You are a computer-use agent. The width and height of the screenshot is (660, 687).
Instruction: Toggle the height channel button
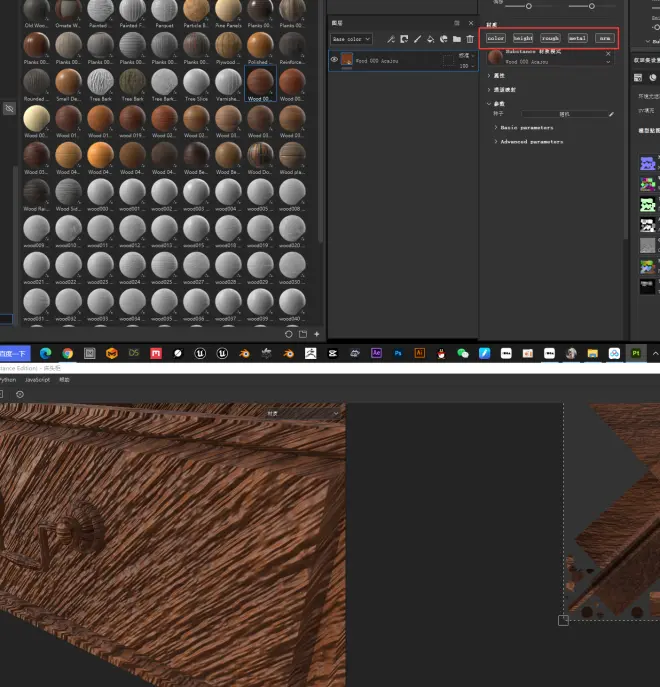tap(523, 38)
